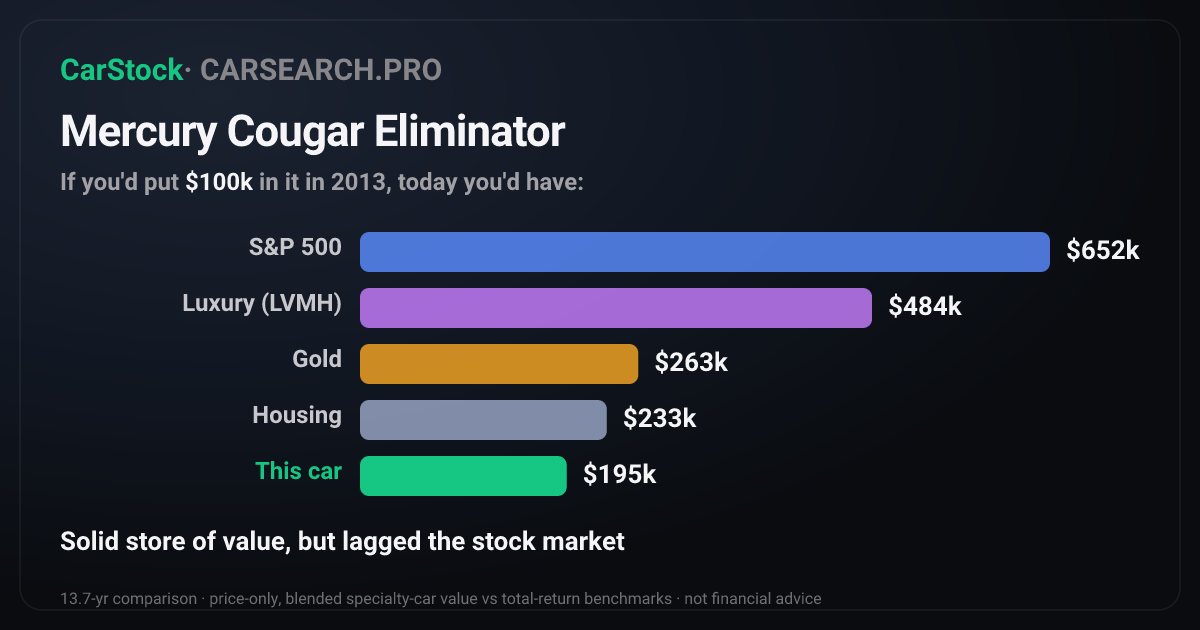This screenshot has width=1200, height=630.
Task: Click the green This car bar
Action: pos(463,476)
